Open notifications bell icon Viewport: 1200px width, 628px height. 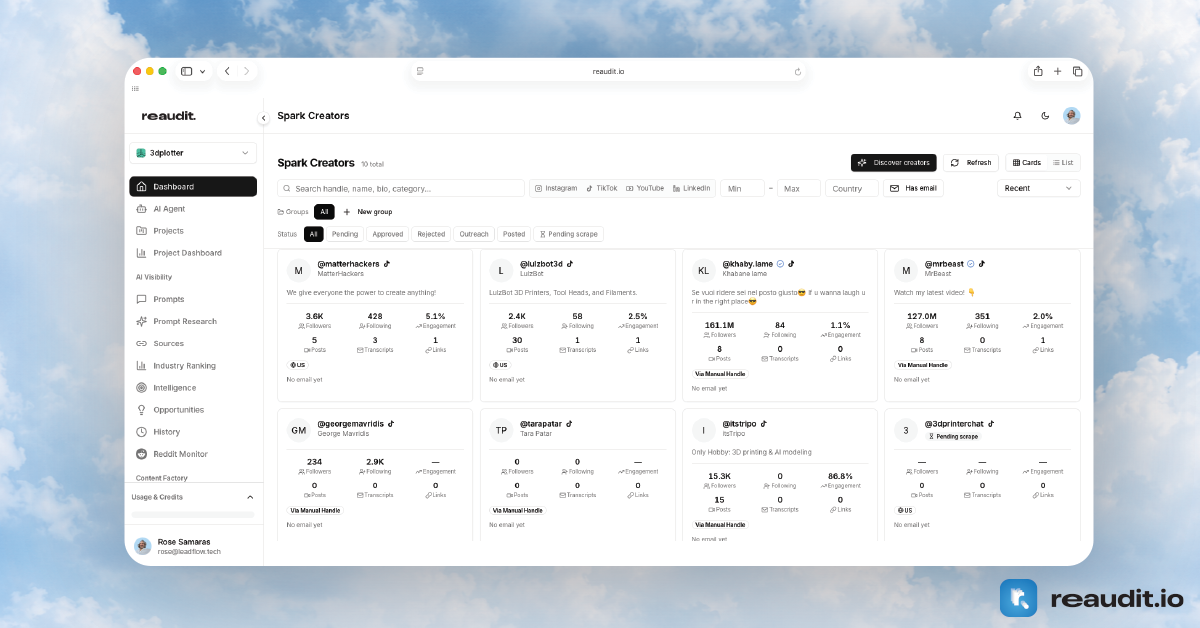(1018, 116)
